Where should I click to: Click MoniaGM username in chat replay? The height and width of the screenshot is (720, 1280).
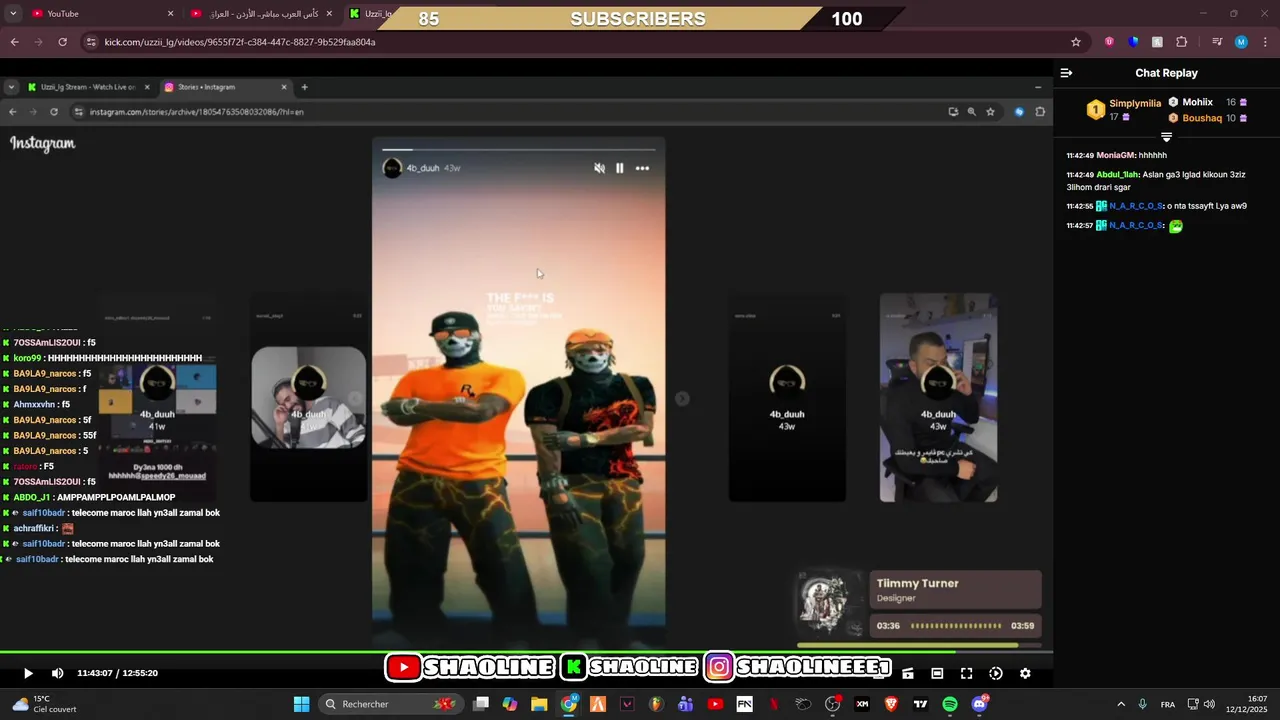click(1116, 155)
